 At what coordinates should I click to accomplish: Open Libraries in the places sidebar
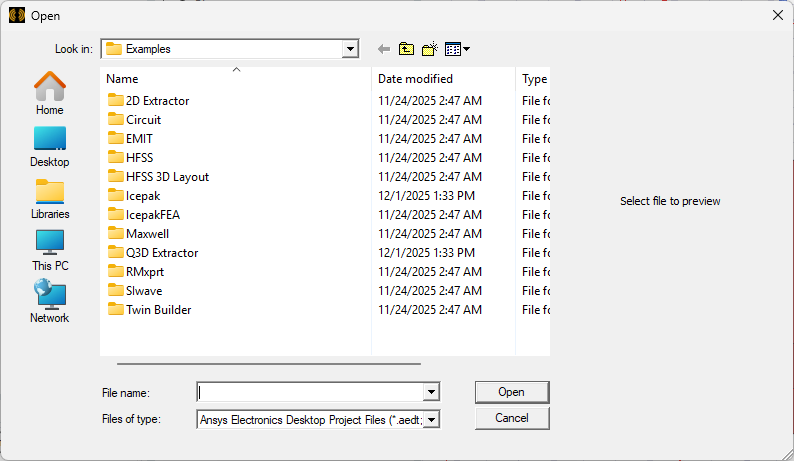coord(50,199)
